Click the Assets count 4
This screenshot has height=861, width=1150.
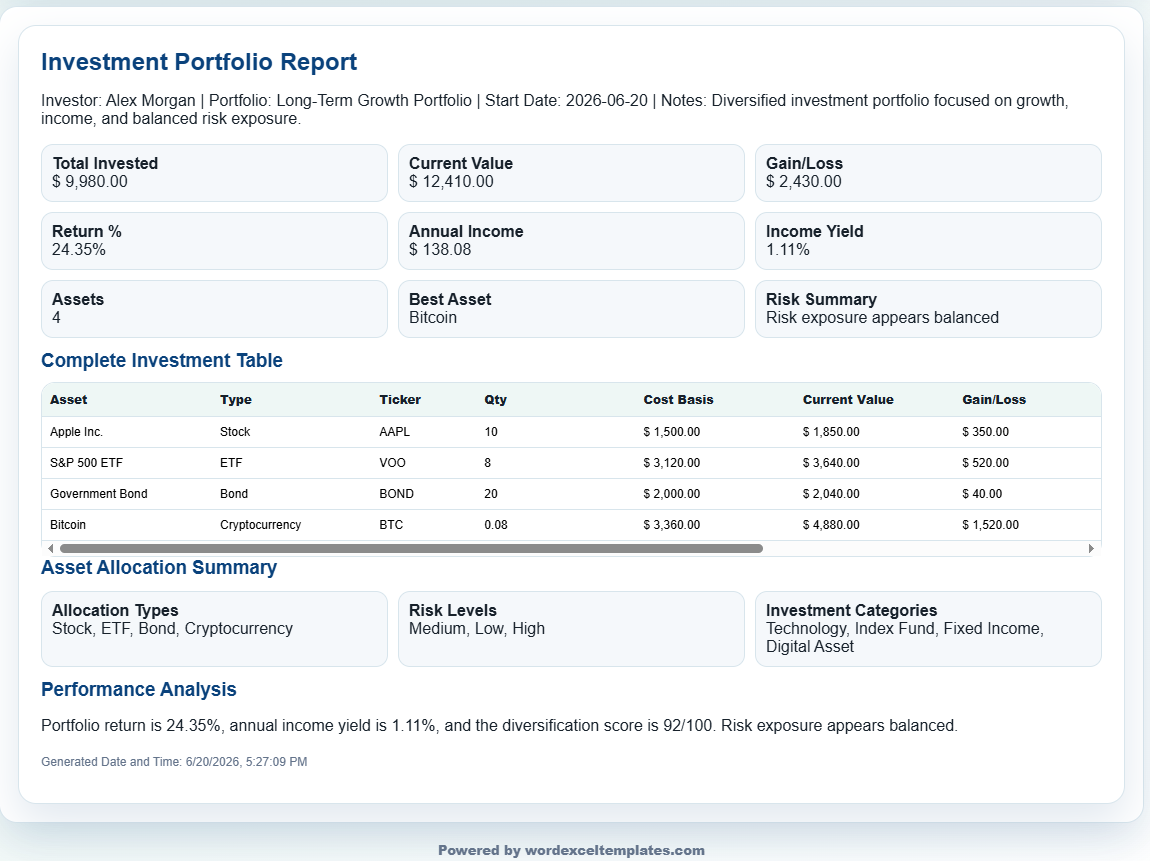point(56,318)
